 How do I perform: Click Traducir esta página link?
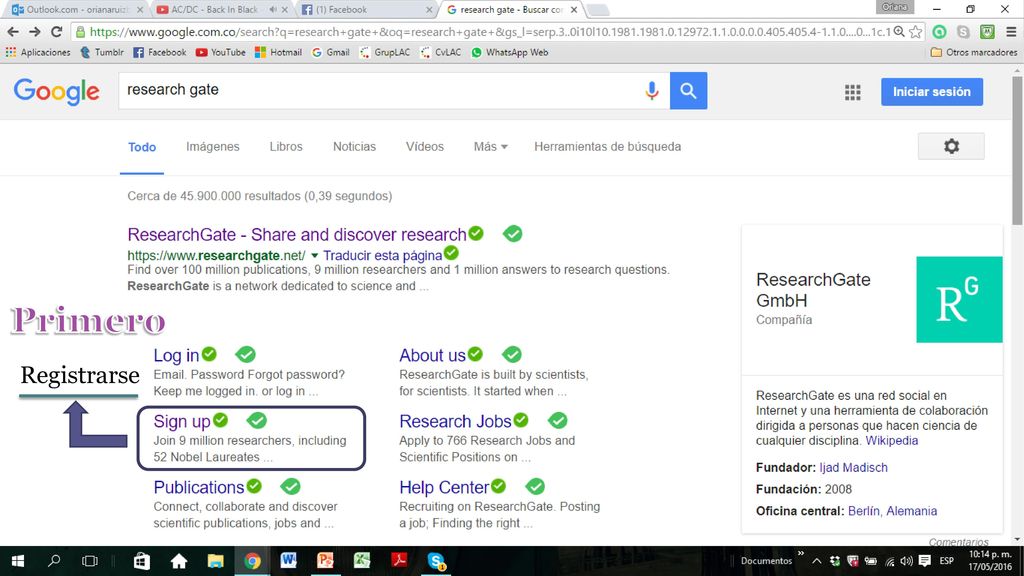pos(383,255)
